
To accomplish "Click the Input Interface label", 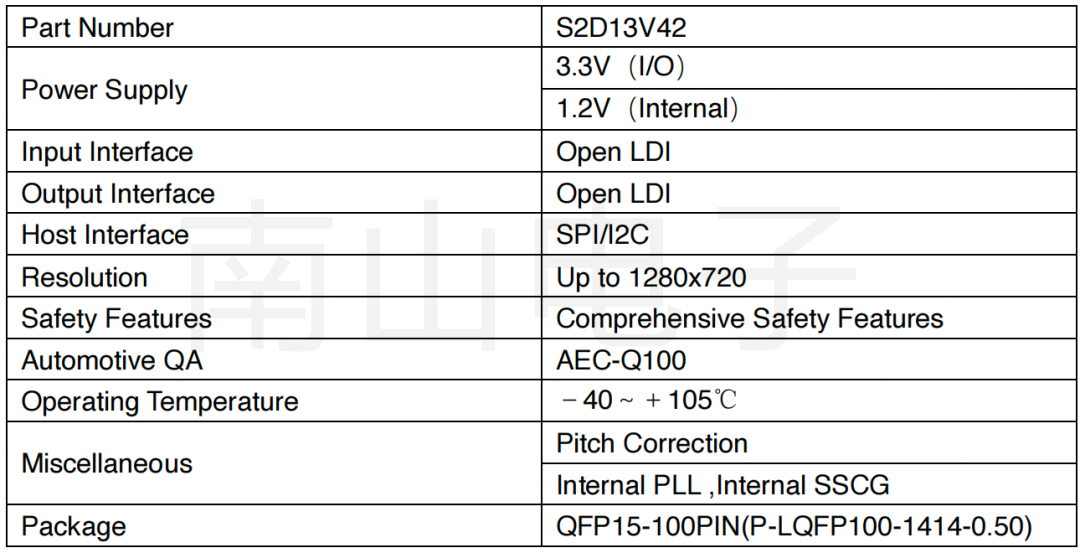I will [107, 152].
